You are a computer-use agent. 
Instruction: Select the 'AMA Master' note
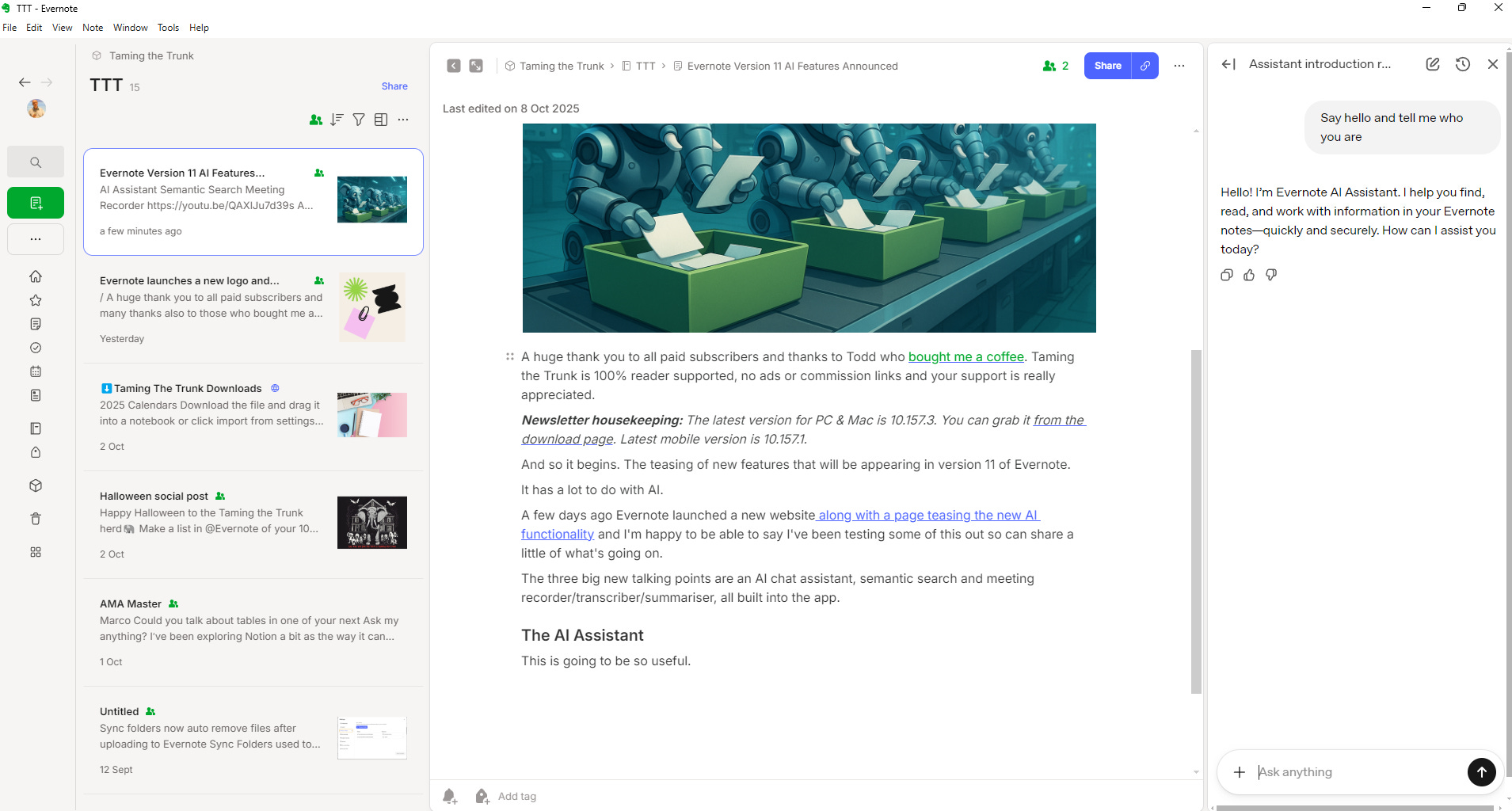[x=253, y=633]
